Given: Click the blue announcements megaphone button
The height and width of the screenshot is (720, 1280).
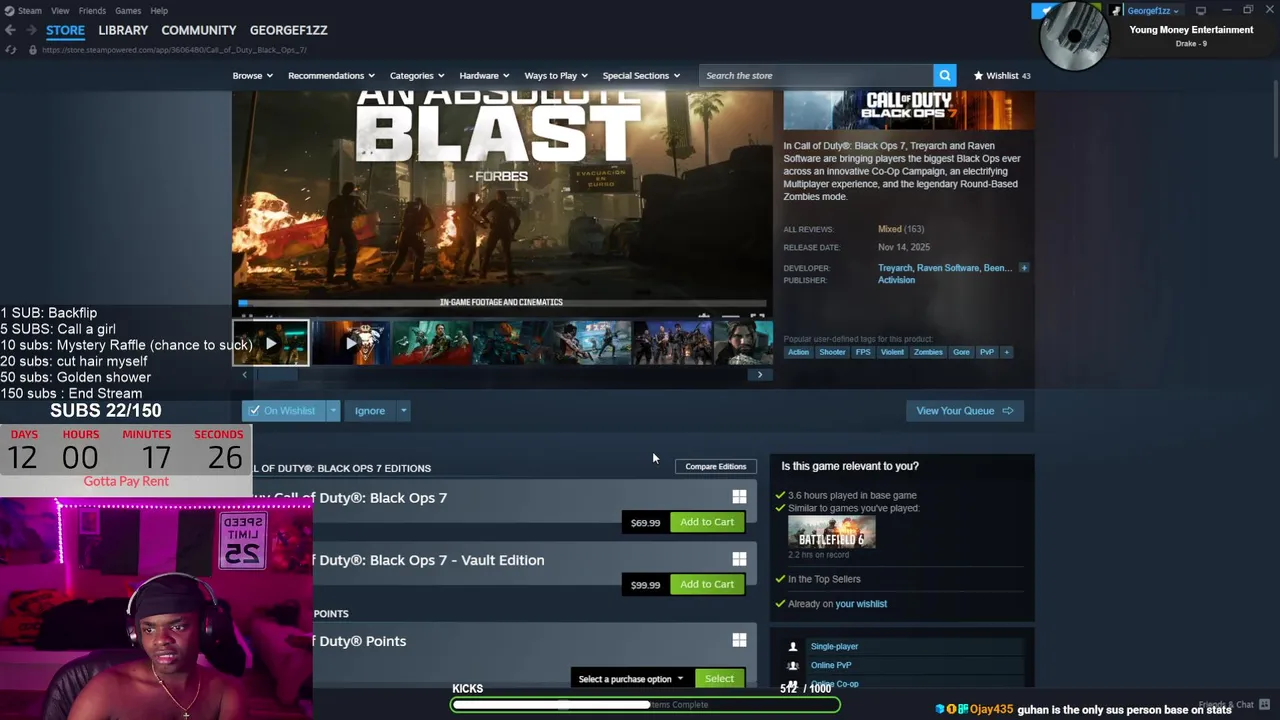Looking at the screenshot, I should (x=1046, y=10).
